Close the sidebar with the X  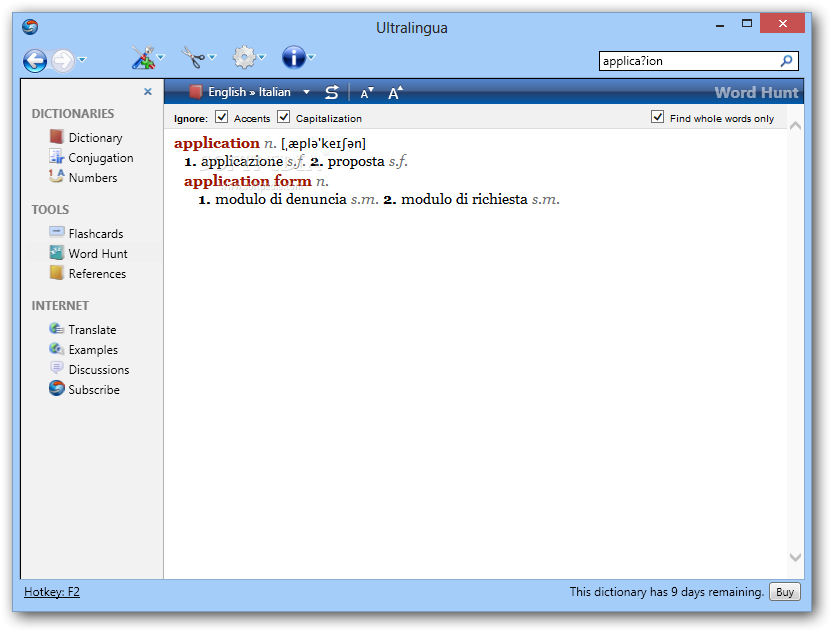(x=148, y=92)
